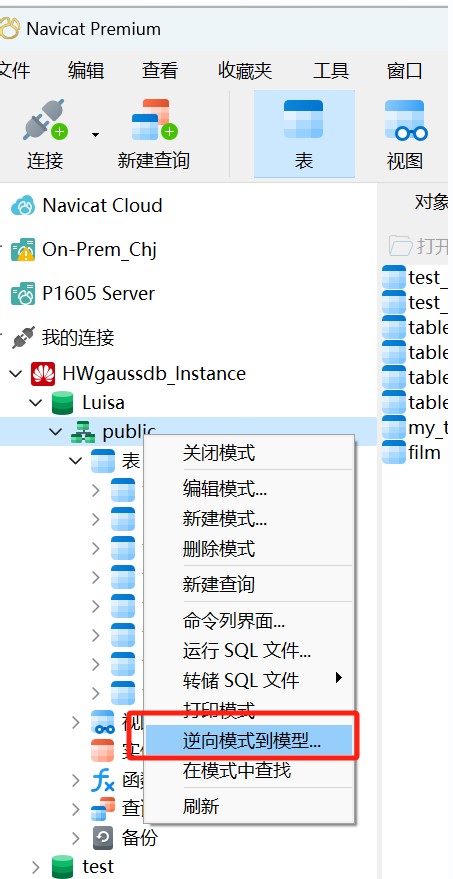453x879 pixels.
Task: Click the Navicat Cloud icon
Action: click(23, 206)
